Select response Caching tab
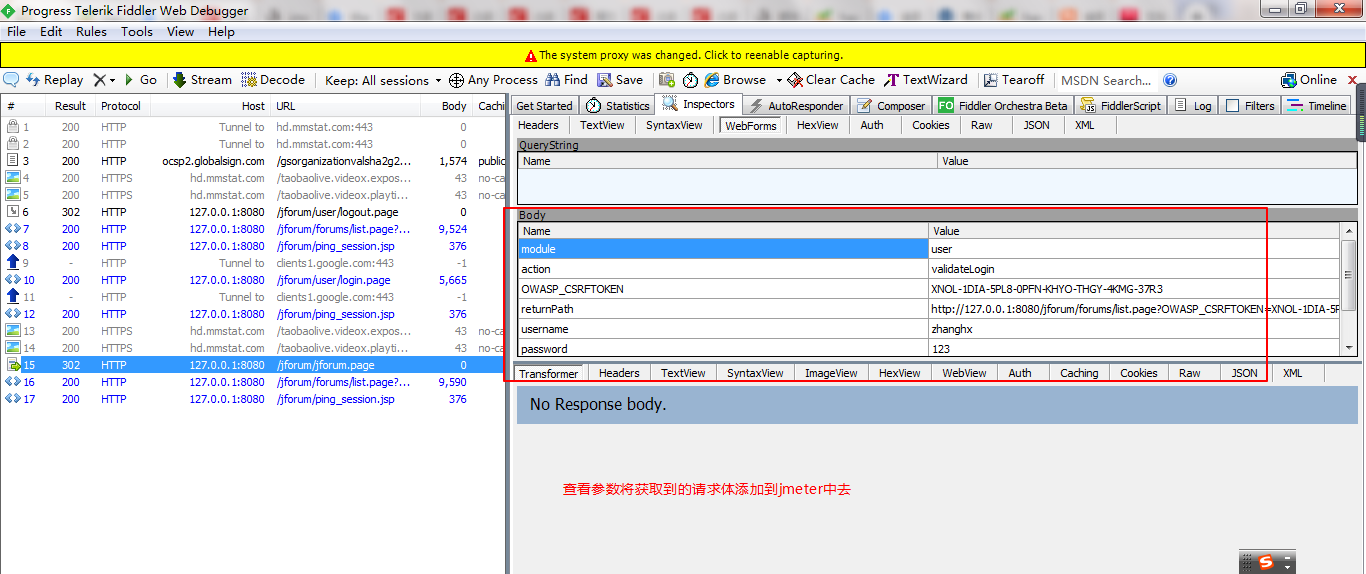This screenshot has width=1366, height=574. 1079,373
